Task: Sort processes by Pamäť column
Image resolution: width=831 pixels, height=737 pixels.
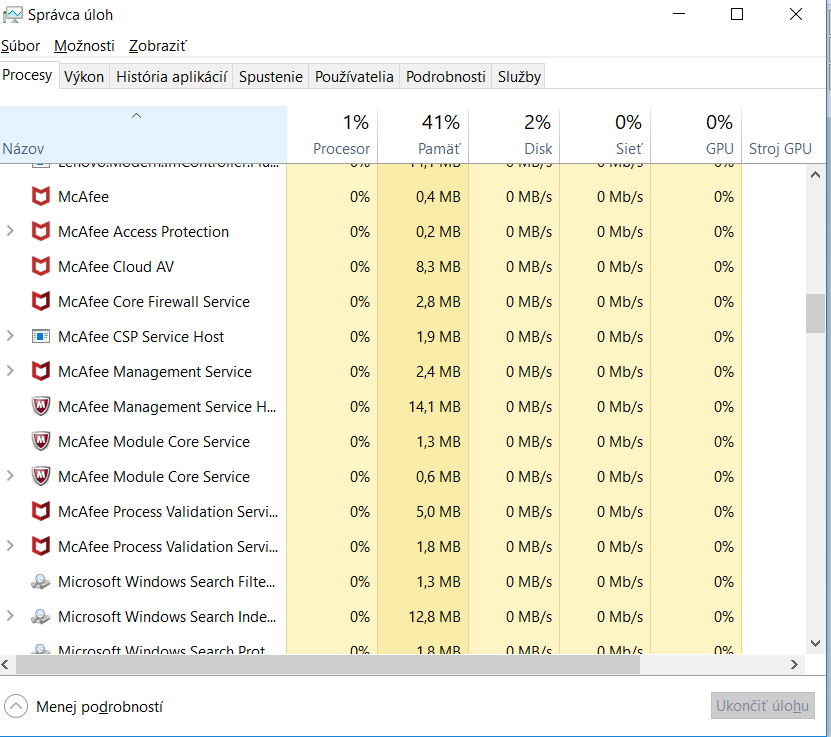Action: [x=424, y=136]
